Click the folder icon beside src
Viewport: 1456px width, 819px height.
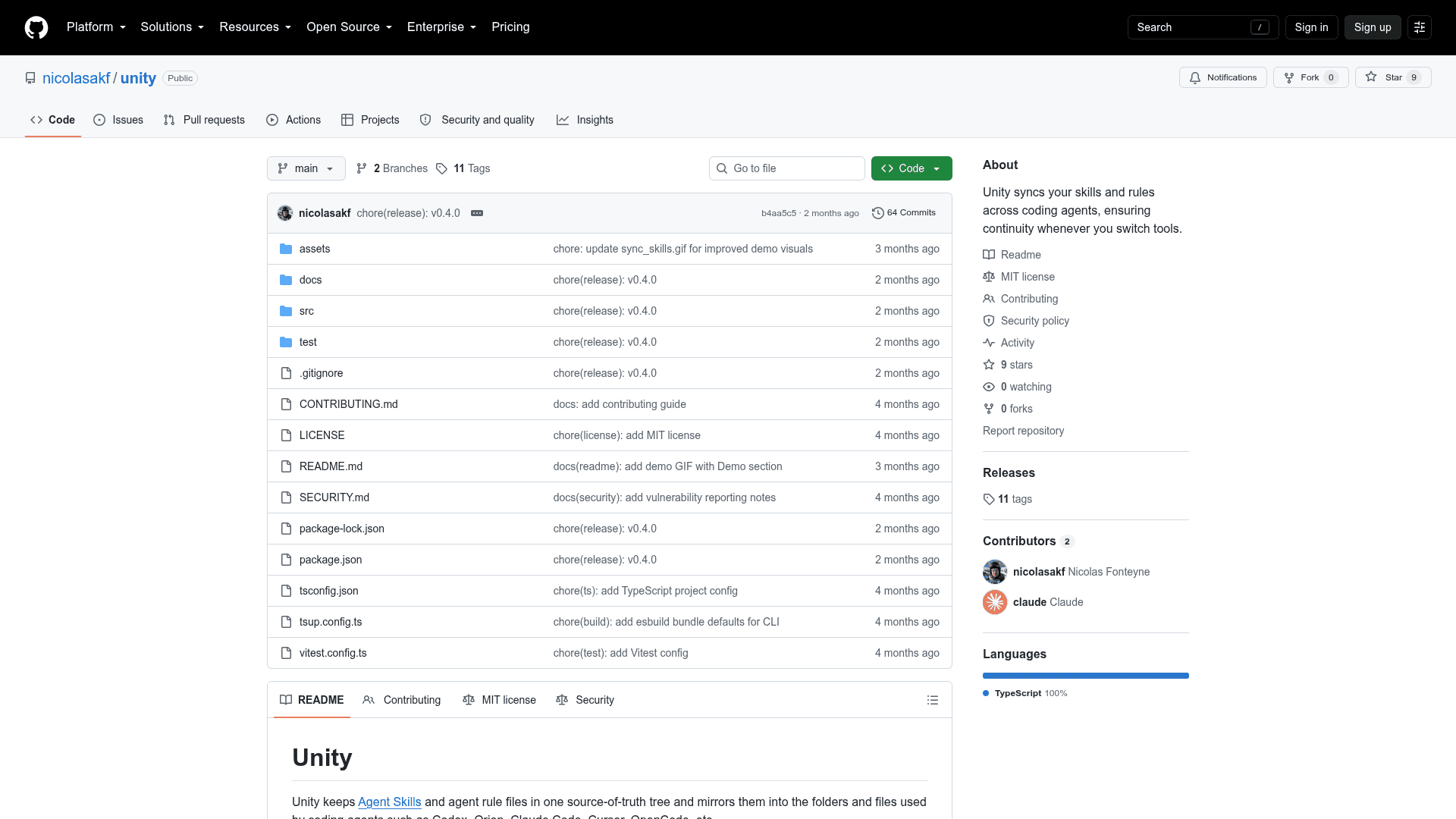286,311
